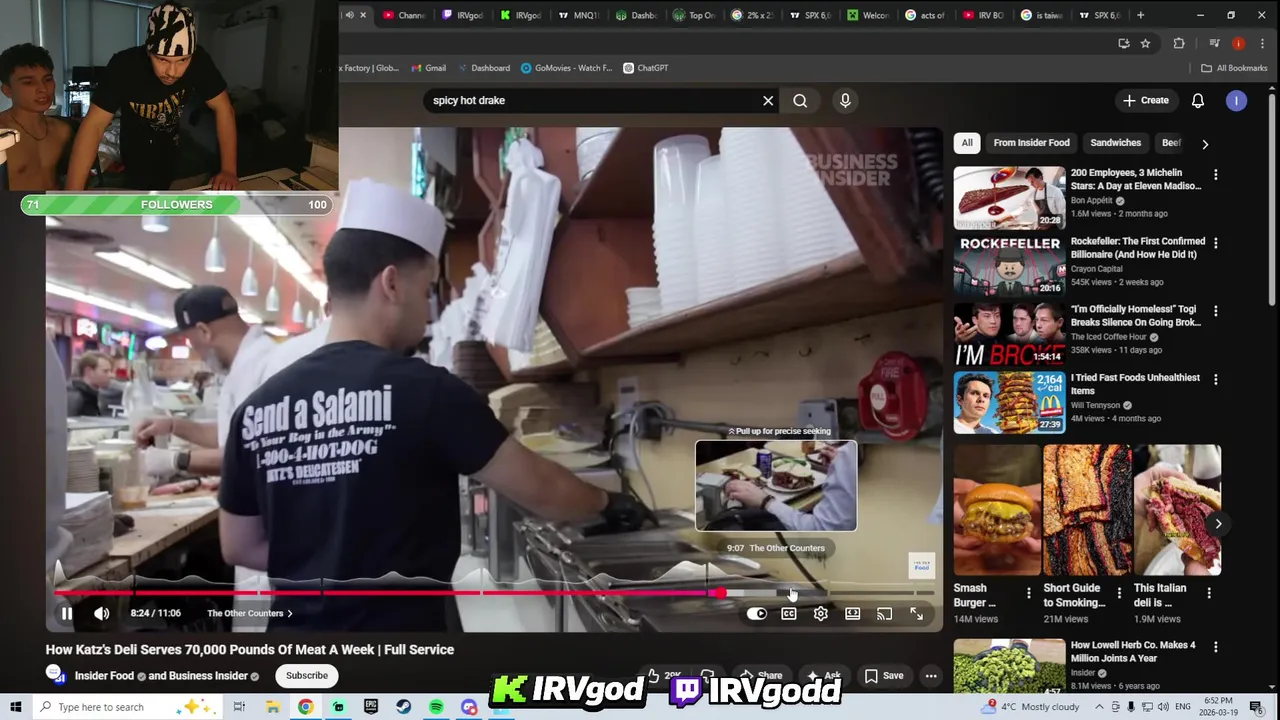
Task: Switch to theater mode
Action: (x=853, y=614)
